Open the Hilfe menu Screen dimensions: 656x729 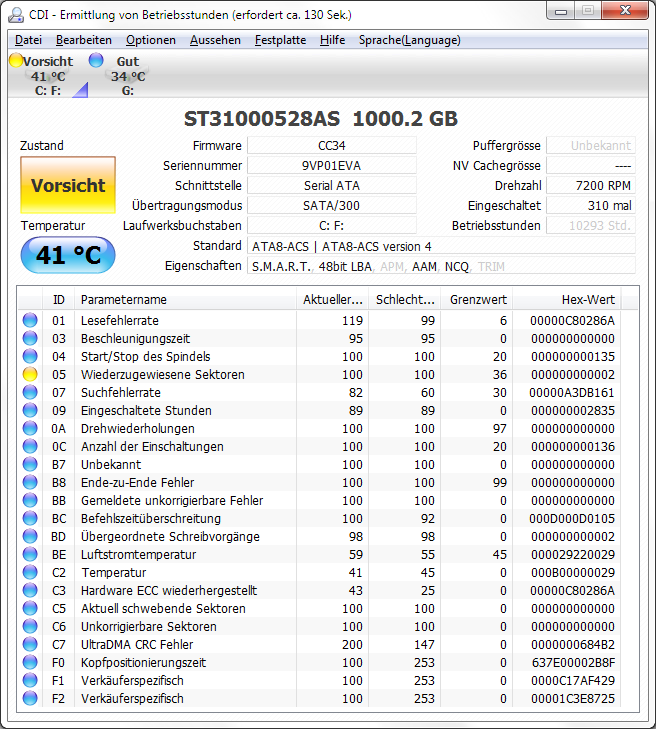[332, 40]
